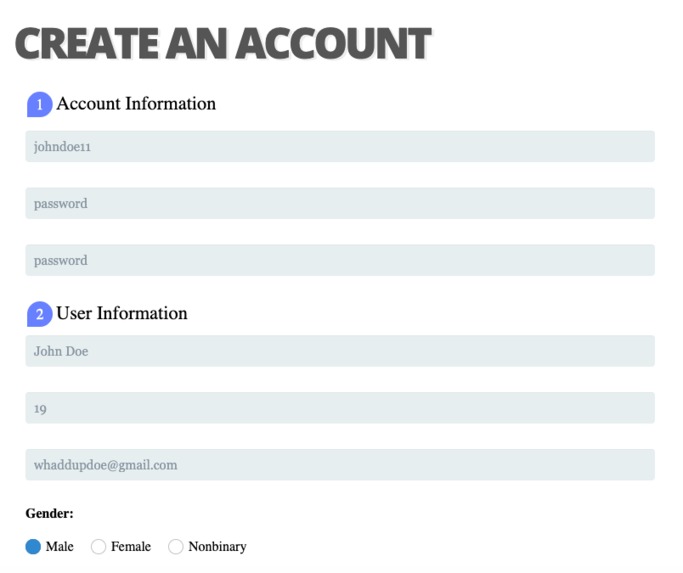Focus the John Doe name field
683x573 pixels.
(340, 351)
